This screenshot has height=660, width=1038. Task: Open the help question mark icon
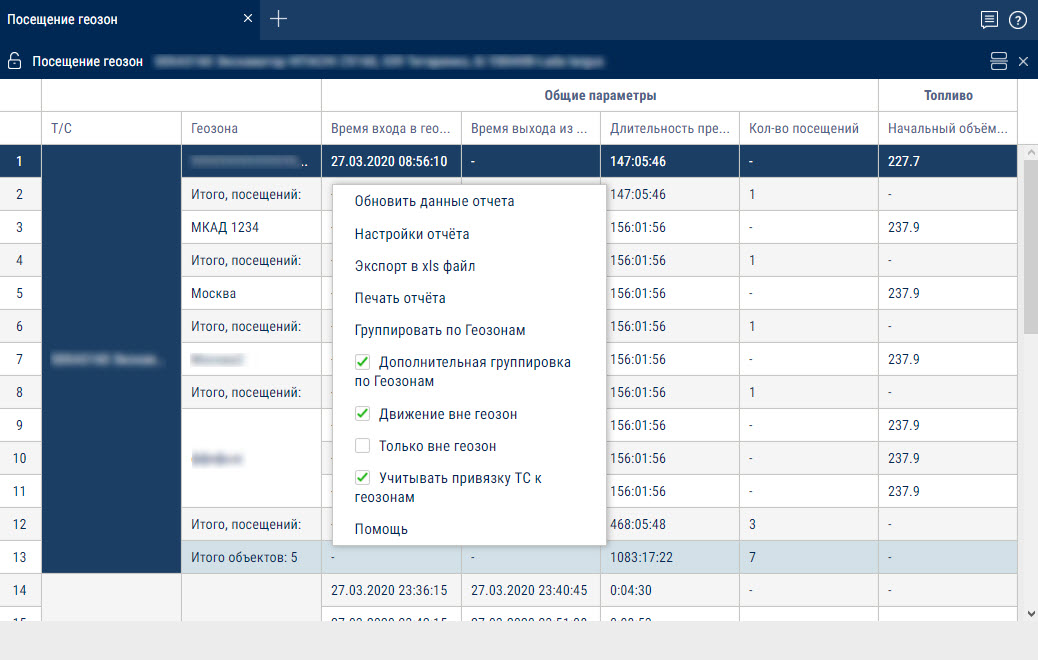click(x=1017, y=20)
